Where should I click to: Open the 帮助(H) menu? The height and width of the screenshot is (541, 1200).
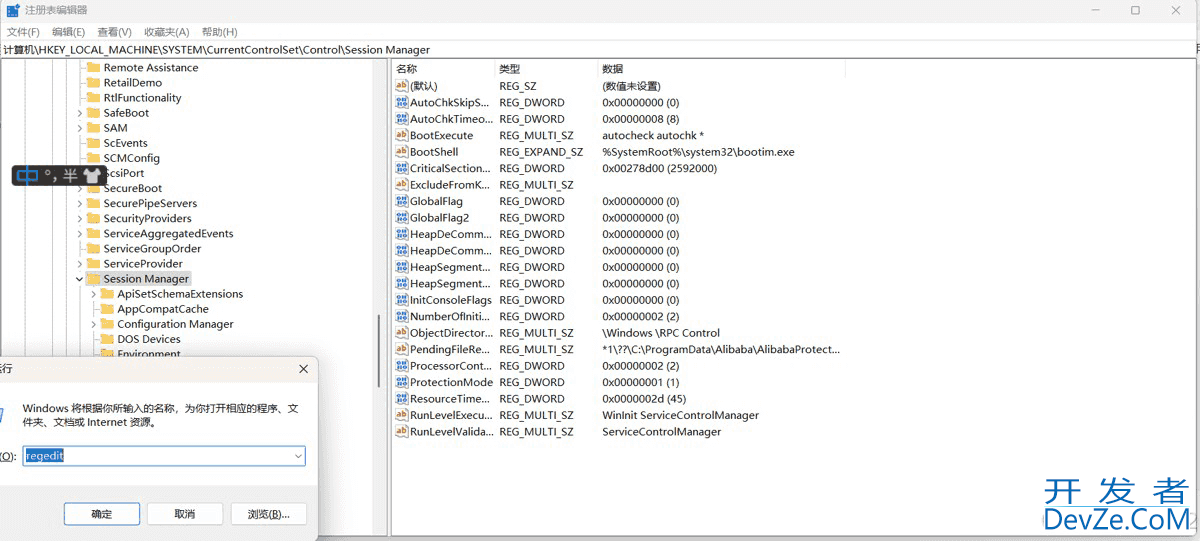(x=219, y=32)
